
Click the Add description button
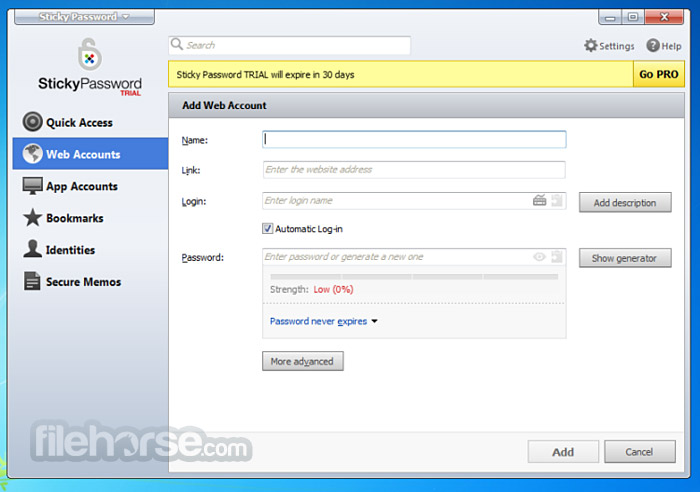coord(625,203)
